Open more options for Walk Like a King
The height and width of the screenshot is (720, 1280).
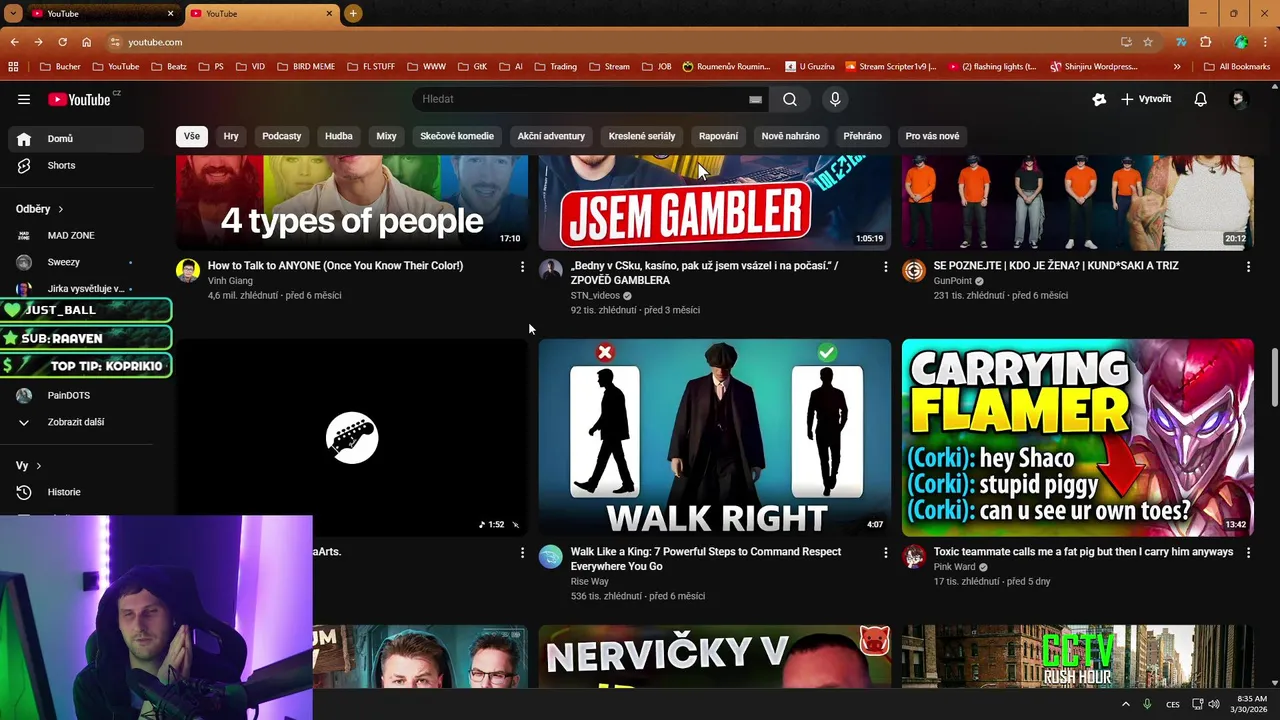click(884, 552)
